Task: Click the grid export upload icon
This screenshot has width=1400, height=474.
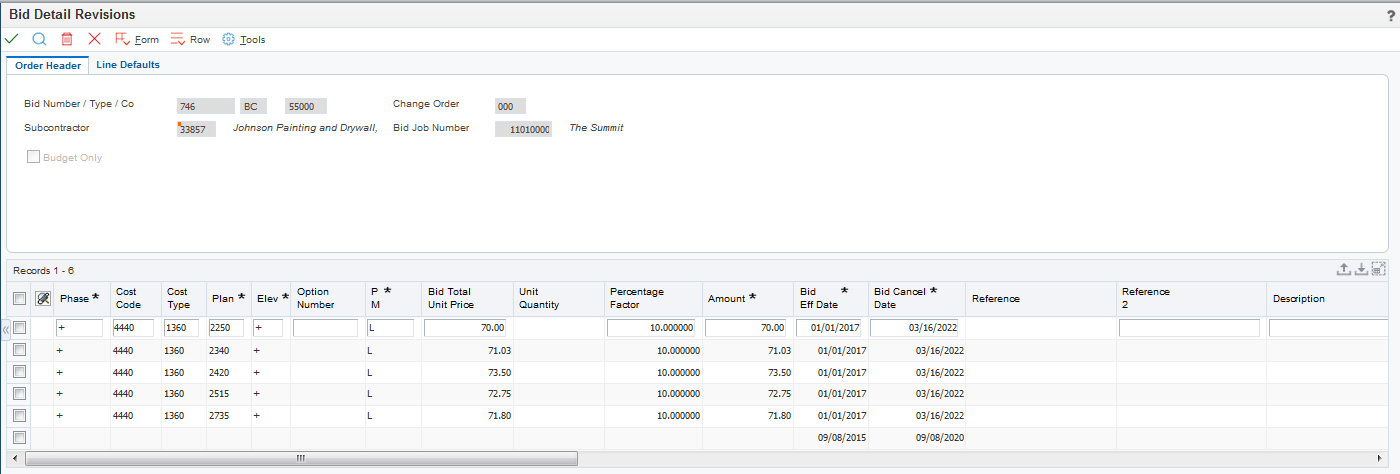Action: pos(1344,269)
